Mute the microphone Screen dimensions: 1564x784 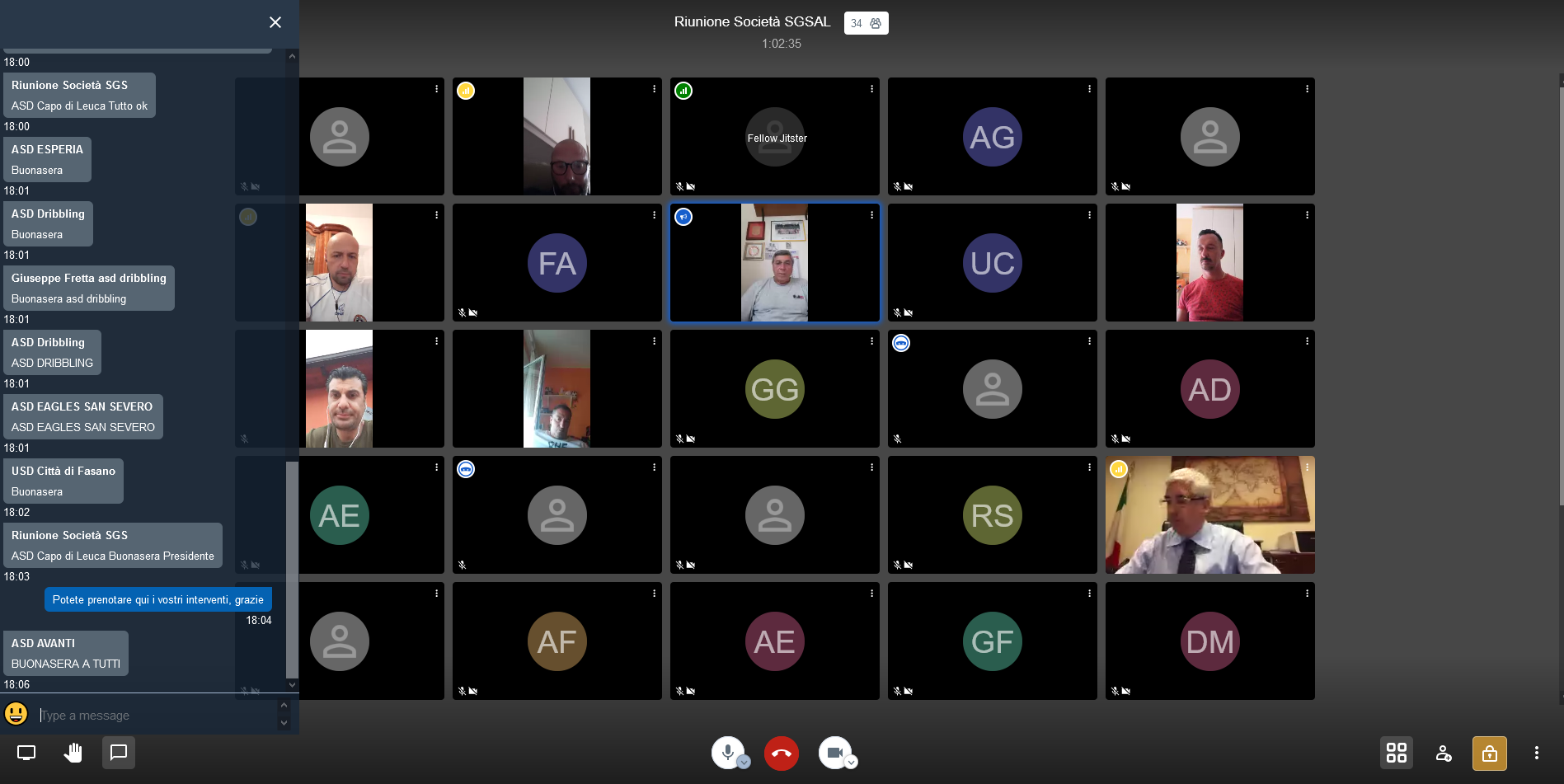(727, 752)
